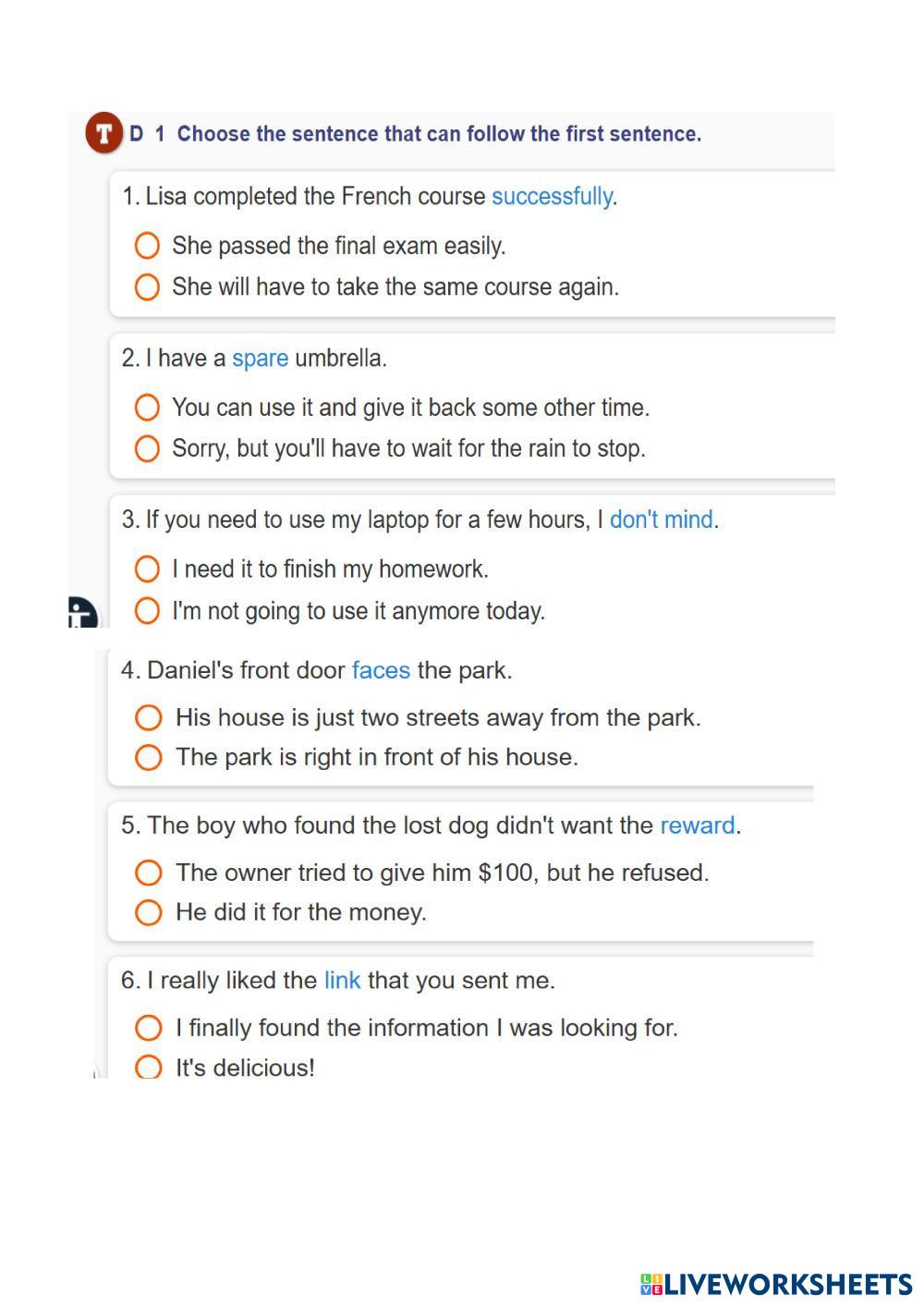Click the highlighted phrase 'don't mind'
The height and width of the screenshot is (1307, 924).
(661, 519)
